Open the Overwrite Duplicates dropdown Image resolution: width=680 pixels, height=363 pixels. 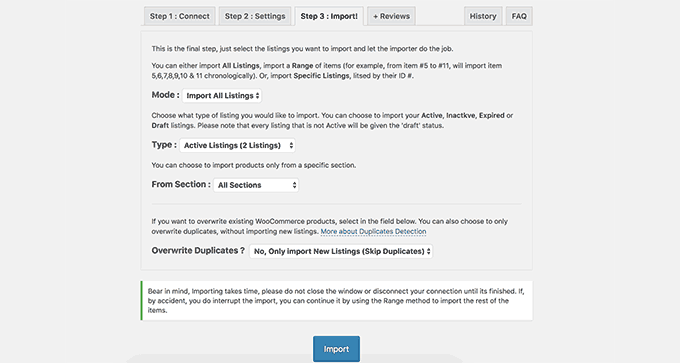pyautogui.click(x=341, y=251)
